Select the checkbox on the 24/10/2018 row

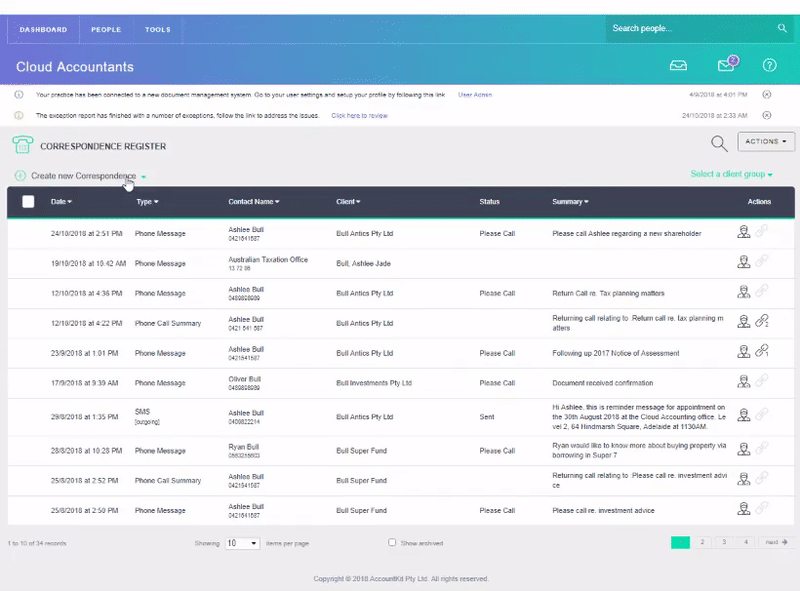tap(29, 233)
